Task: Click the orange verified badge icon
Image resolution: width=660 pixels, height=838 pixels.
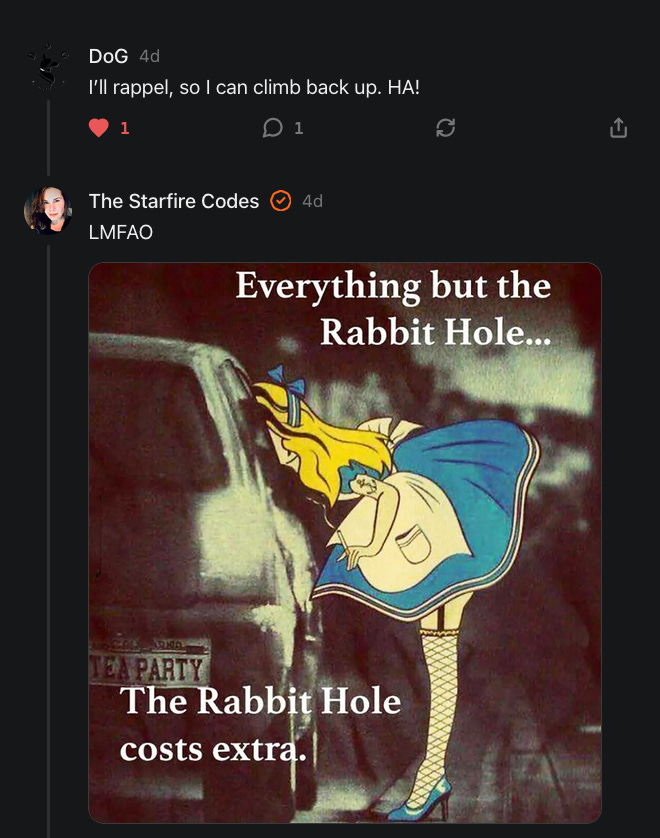Action: (281, 201)
